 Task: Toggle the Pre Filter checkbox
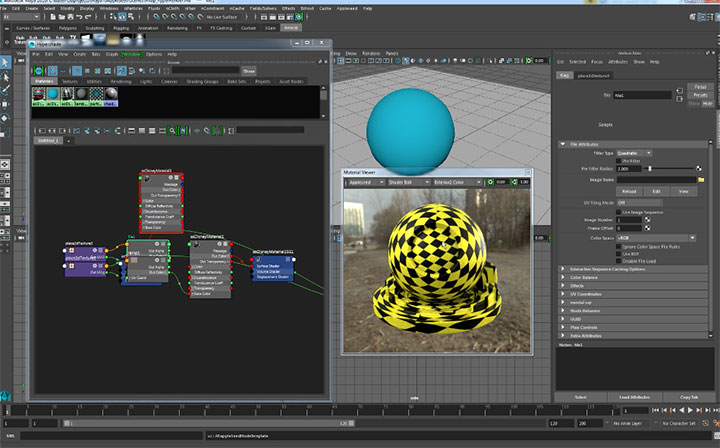[619, 161]
